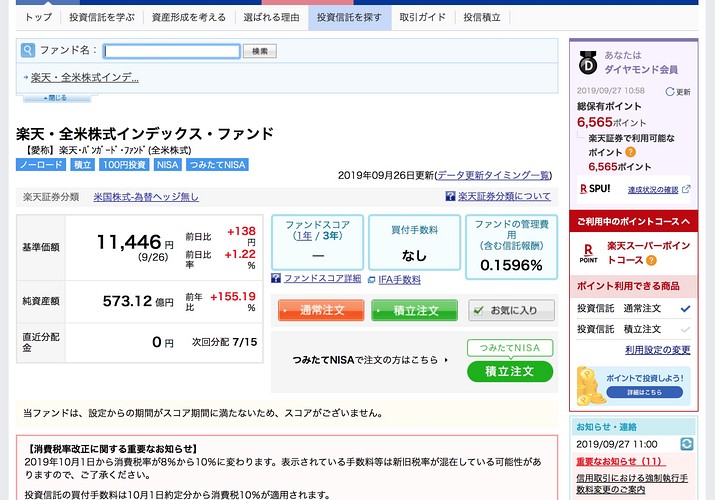
Task: Click the ノーロード tag
Action: [41, 165]
